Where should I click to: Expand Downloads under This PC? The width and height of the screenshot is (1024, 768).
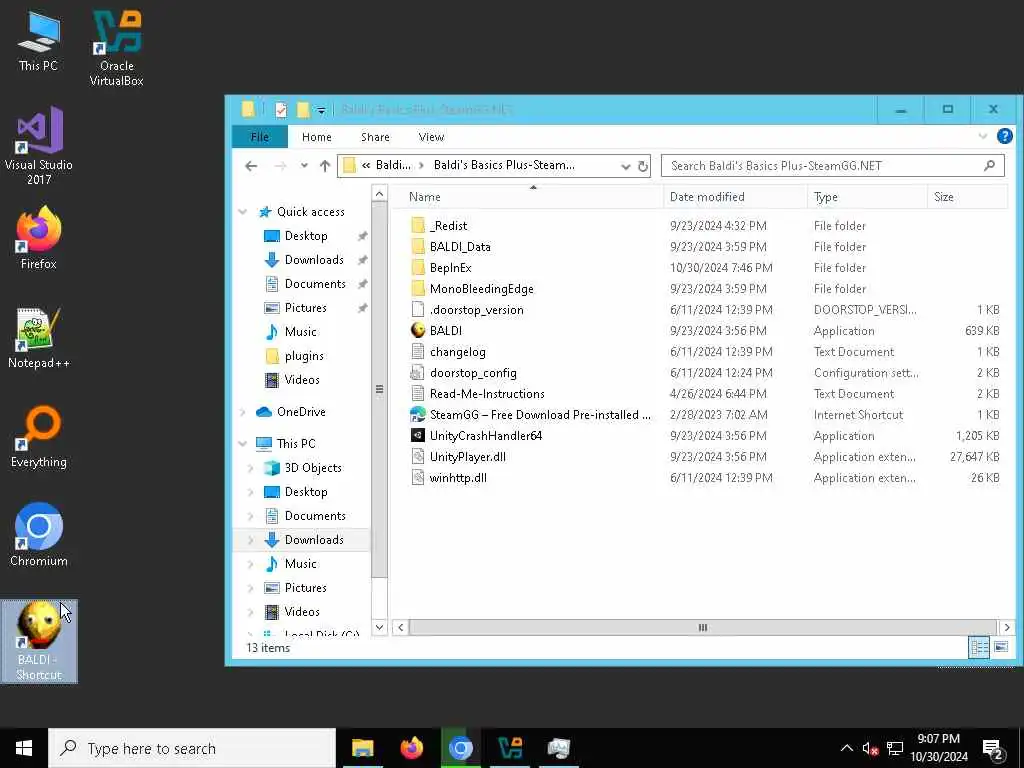251,540
